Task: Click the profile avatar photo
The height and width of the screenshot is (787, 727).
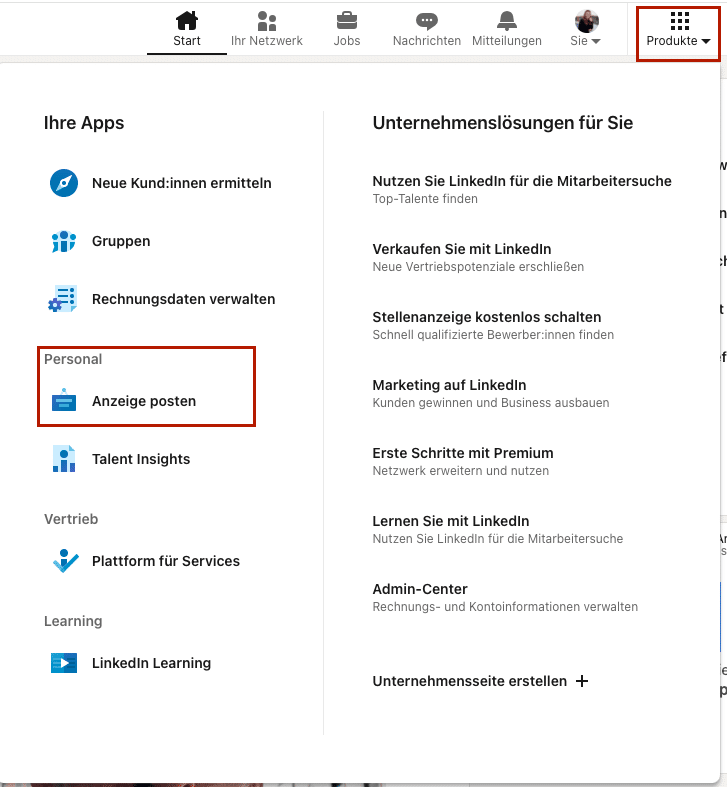Action: tap(586, 21)
